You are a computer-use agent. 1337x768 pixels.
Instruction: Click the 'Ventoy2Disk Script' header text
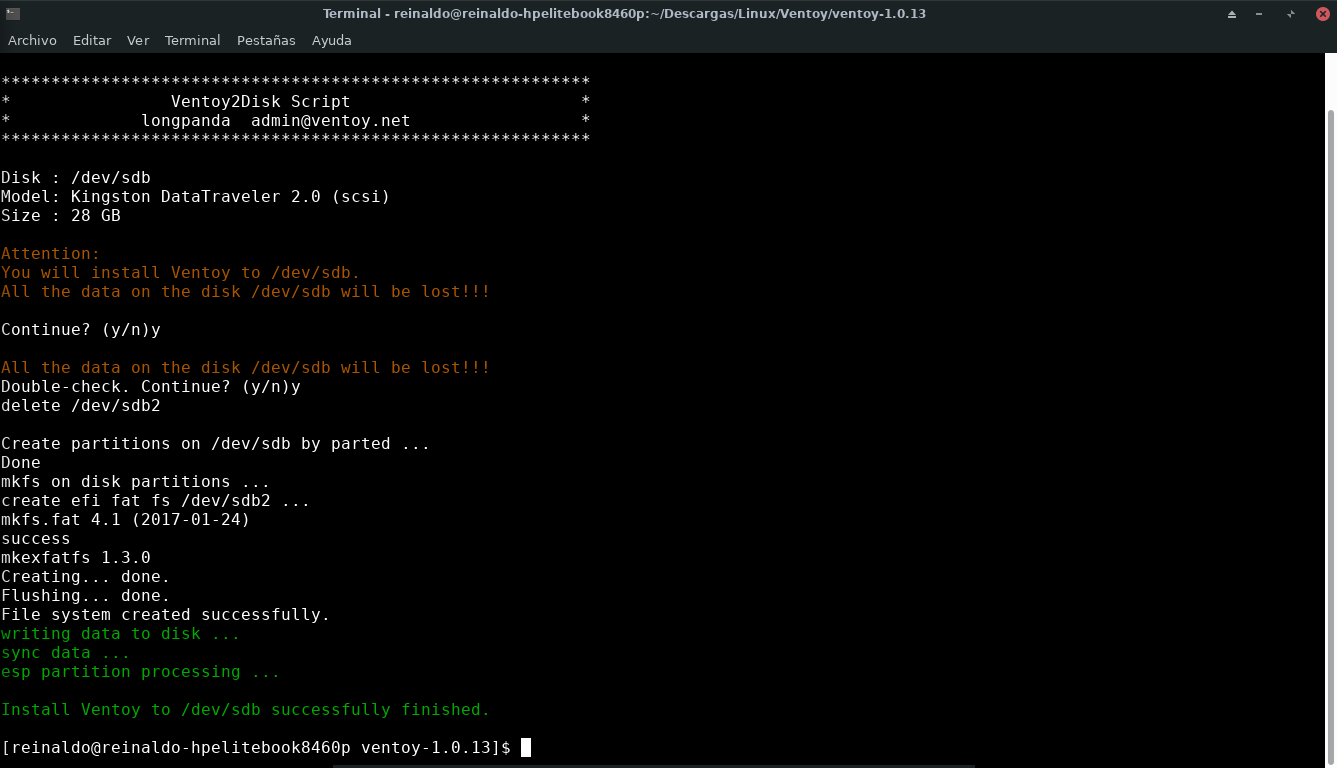pos(261,101)
